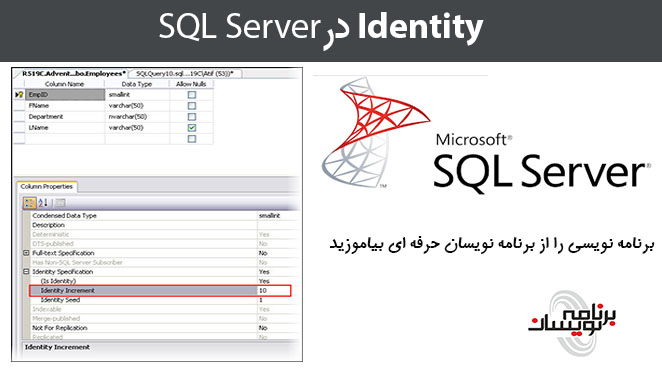Select the Identity Increment property row
The width and height of the screenshot is (662, 371).
160,290
